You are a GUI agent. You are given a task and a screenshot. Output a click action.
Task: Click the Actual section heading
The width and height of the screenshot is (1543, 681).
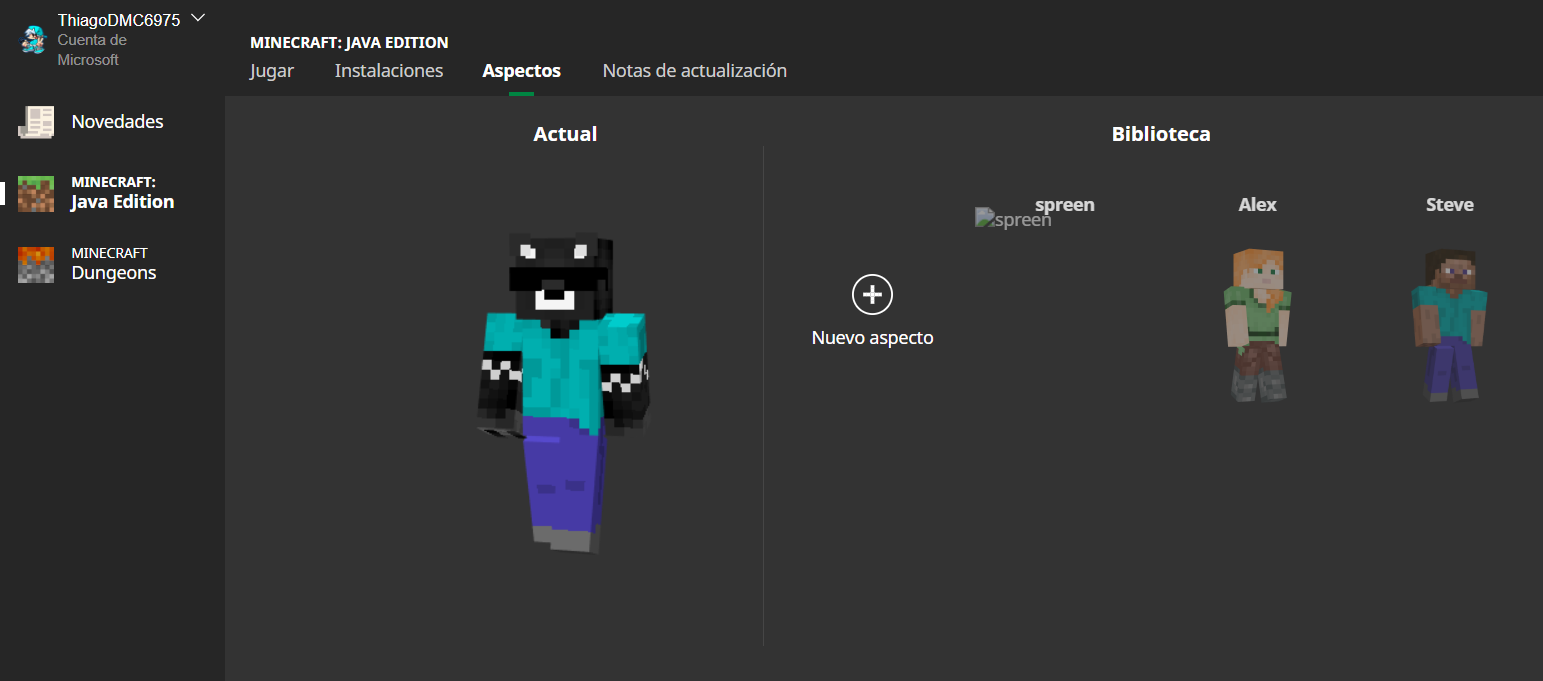pos(565,134)
